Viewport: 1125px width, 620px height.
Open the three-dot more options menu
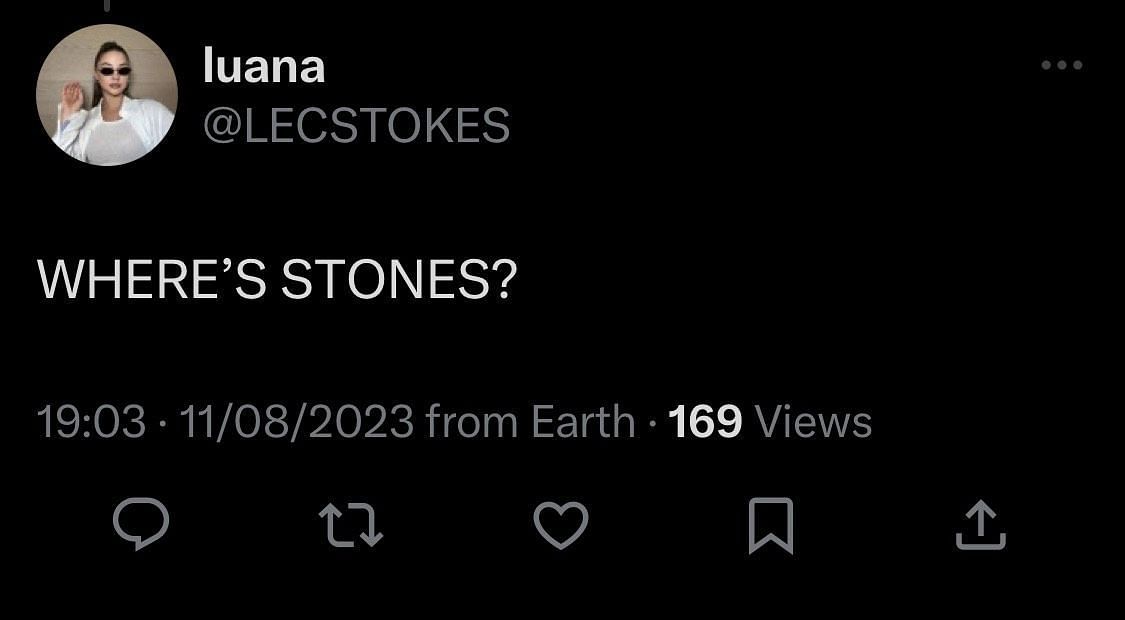1062,66
